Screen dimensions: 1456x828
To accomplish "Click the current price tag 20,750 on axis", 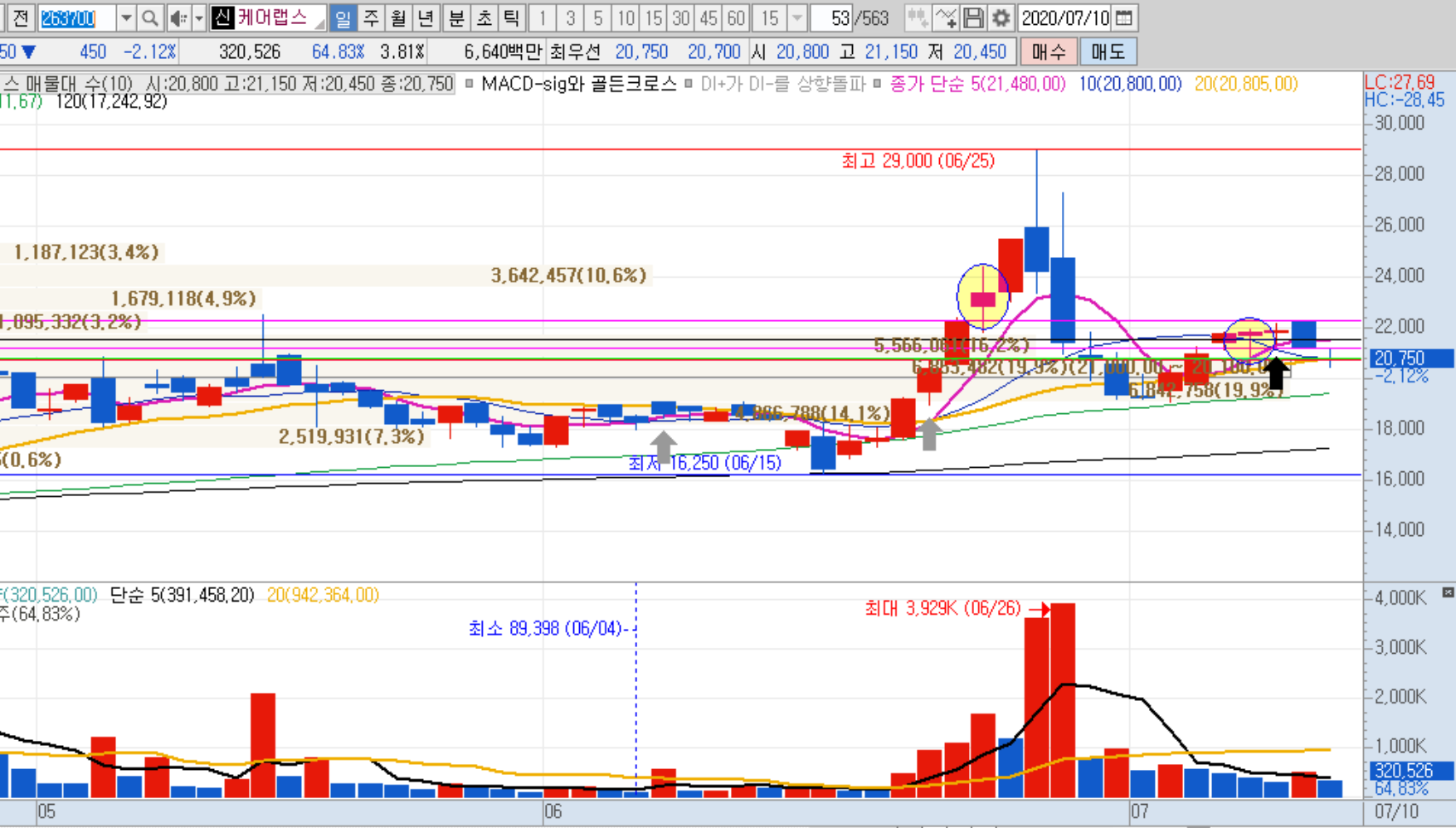I will click(1408, 358).
